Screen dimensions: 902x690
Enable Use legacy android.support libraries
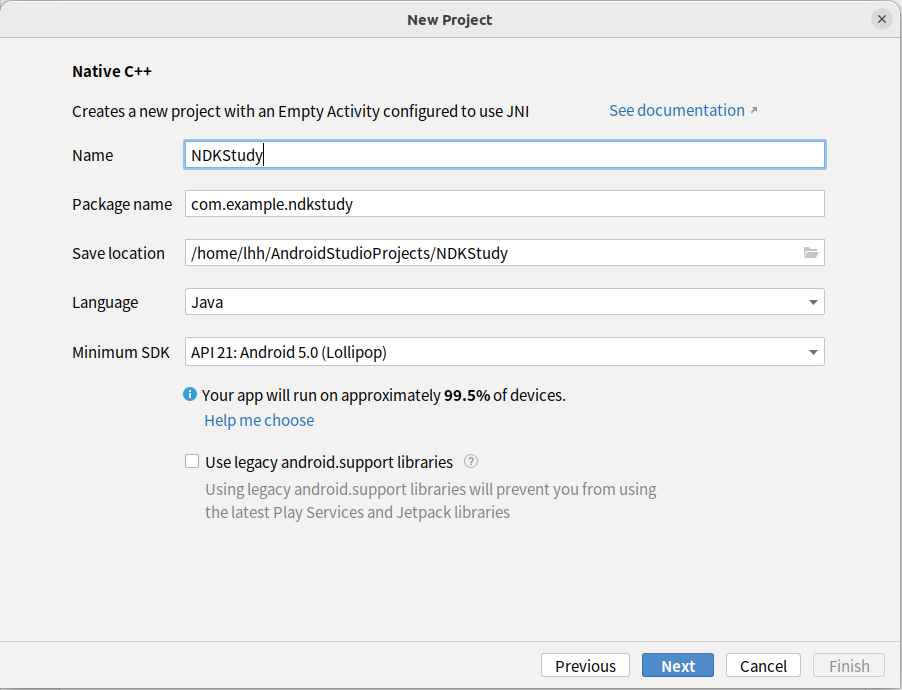point(191,461)
